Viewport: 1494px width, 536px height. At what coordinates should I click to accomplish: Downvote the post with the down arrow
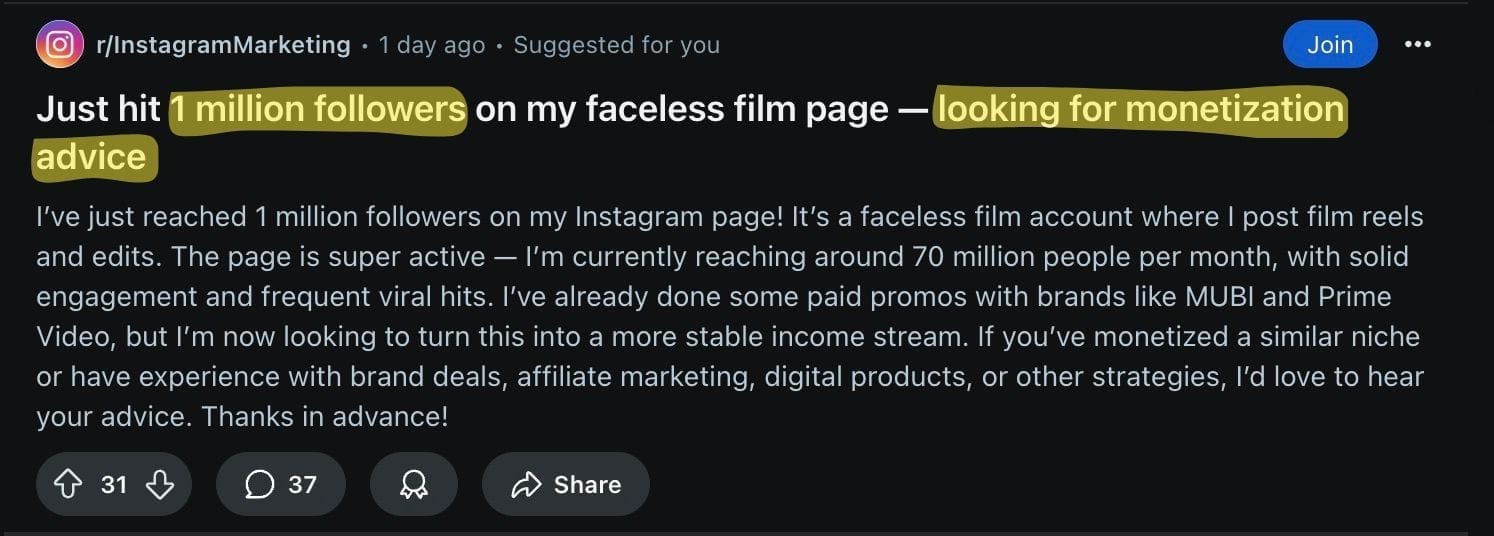[160, 485]
